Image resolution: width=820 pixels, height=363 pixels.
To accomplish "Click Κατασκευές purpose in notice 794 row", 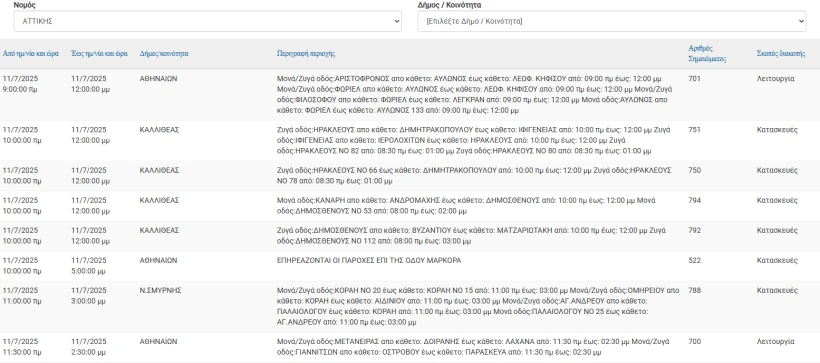I will pyautogui.click(x=777, y=200).
